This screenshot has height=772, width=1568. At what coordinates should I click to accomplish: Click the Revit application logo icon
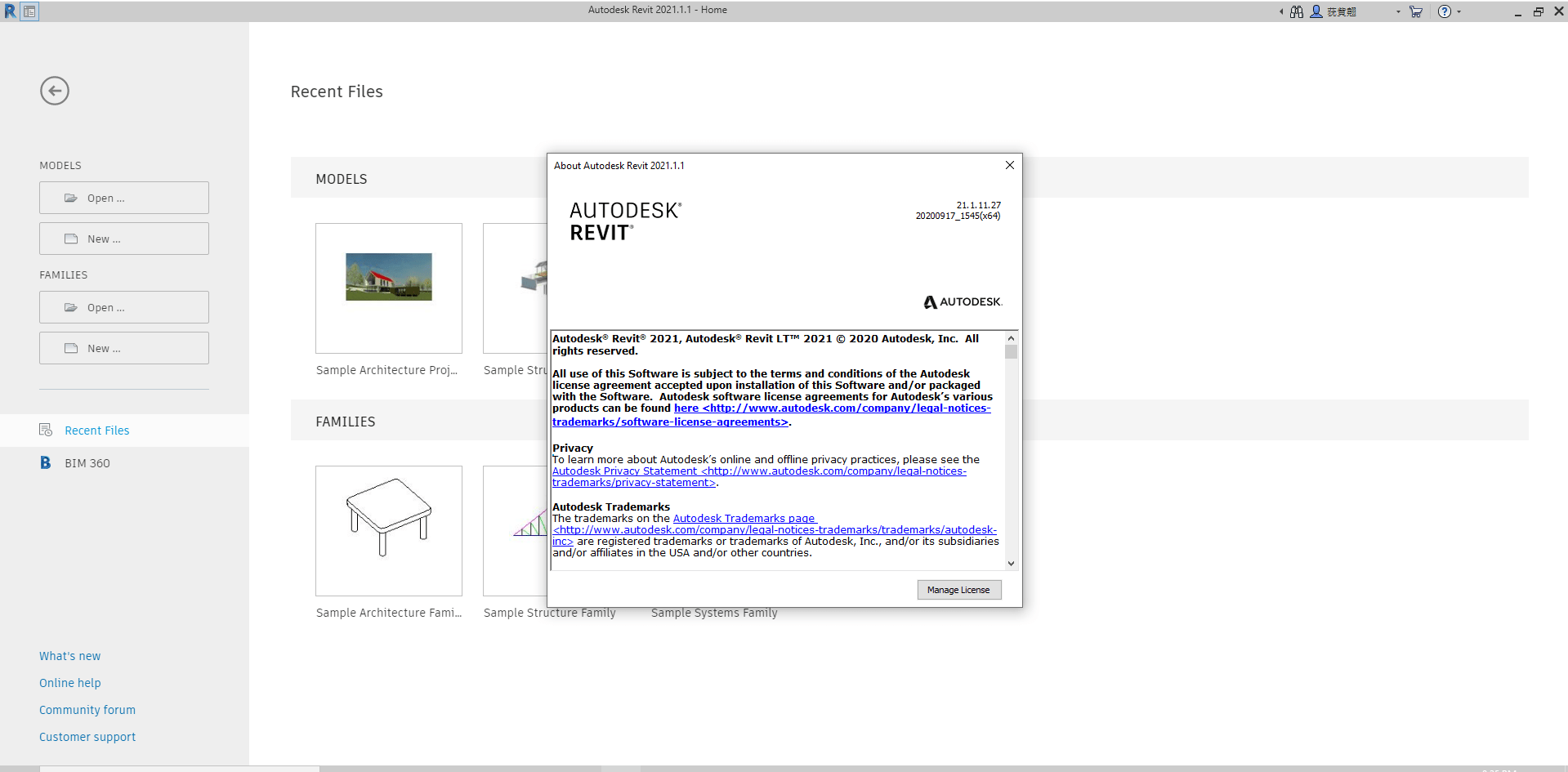[x=10, y=11]
